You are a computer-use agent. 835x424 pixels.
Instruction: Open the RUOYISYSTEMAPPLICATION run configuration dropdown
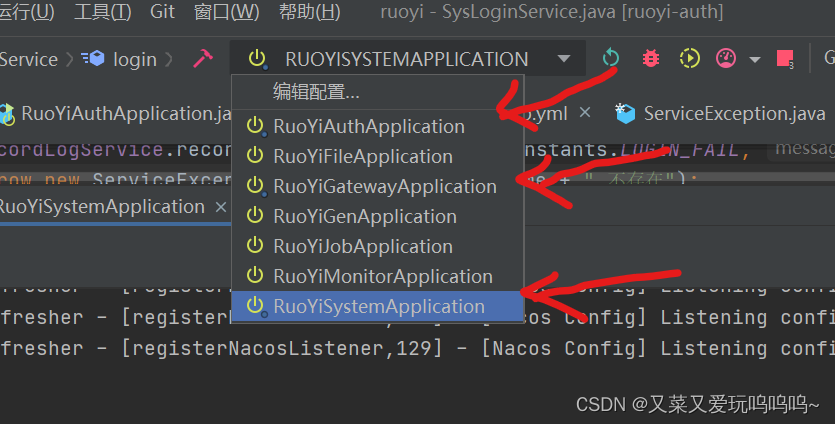click(x=407, y=59)
